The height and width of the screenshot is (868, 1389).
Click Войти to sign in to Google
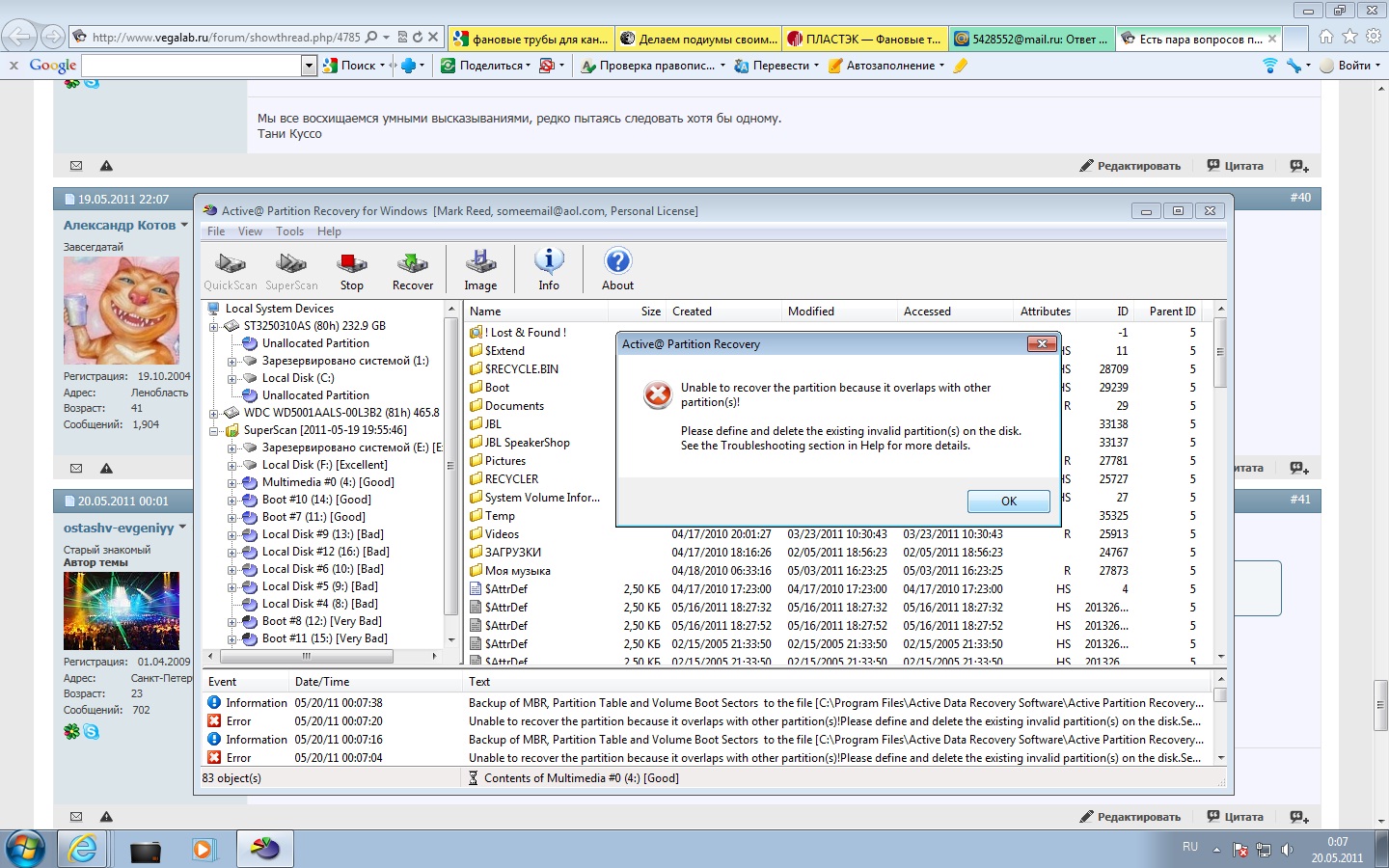1348,66
